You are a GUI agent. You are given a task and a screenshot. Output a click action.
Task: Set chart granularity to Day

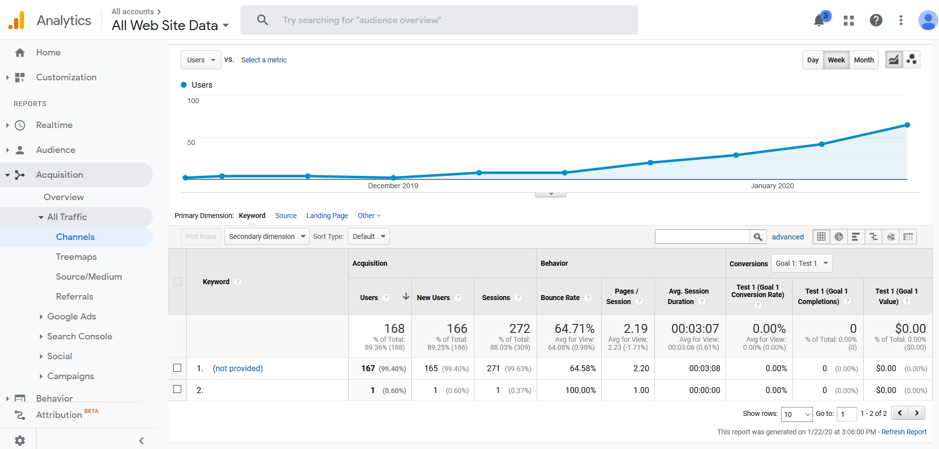click(x=813, y=60)
